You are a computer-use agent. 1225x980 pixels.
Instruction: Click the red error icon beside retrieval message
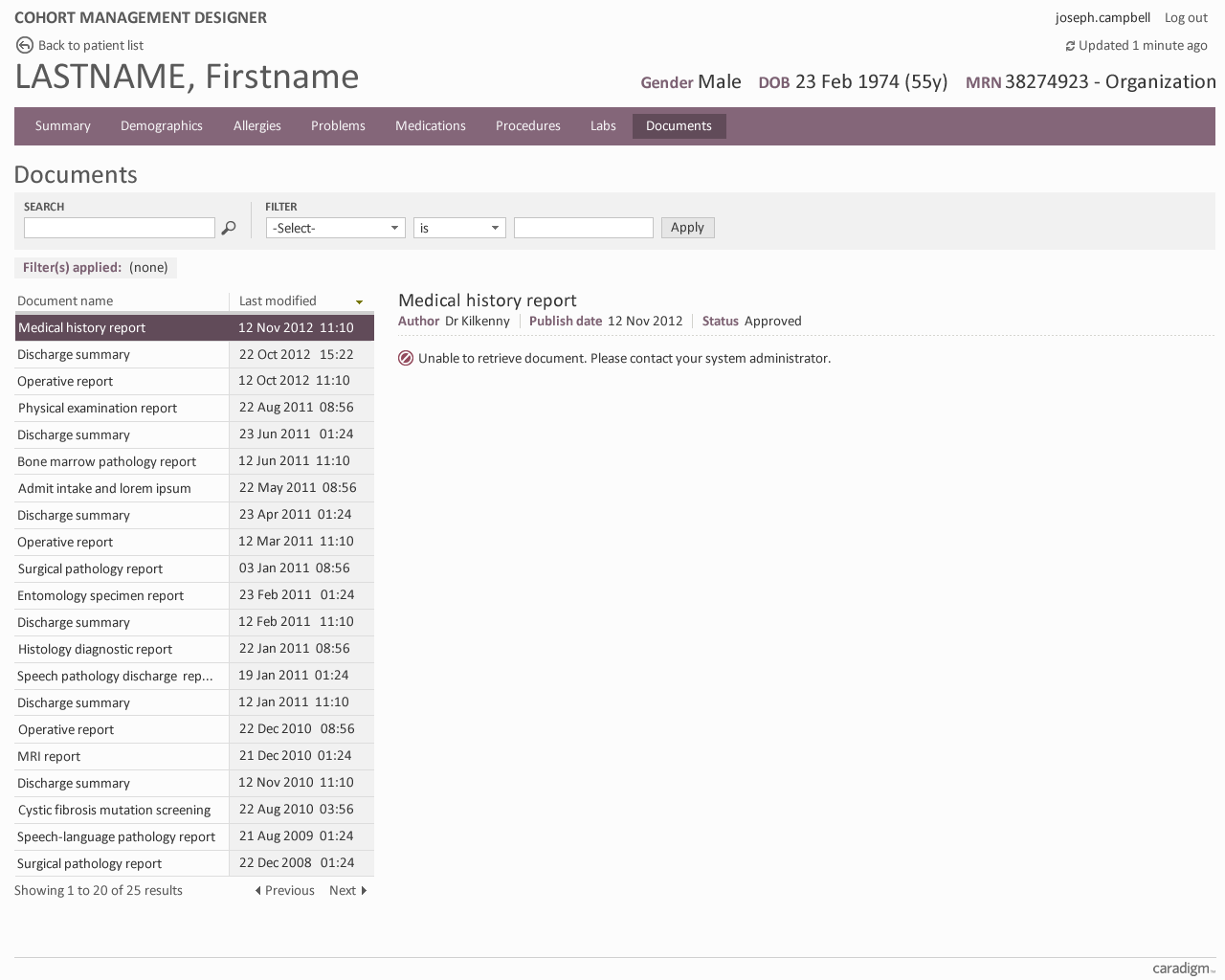(405, 357)
